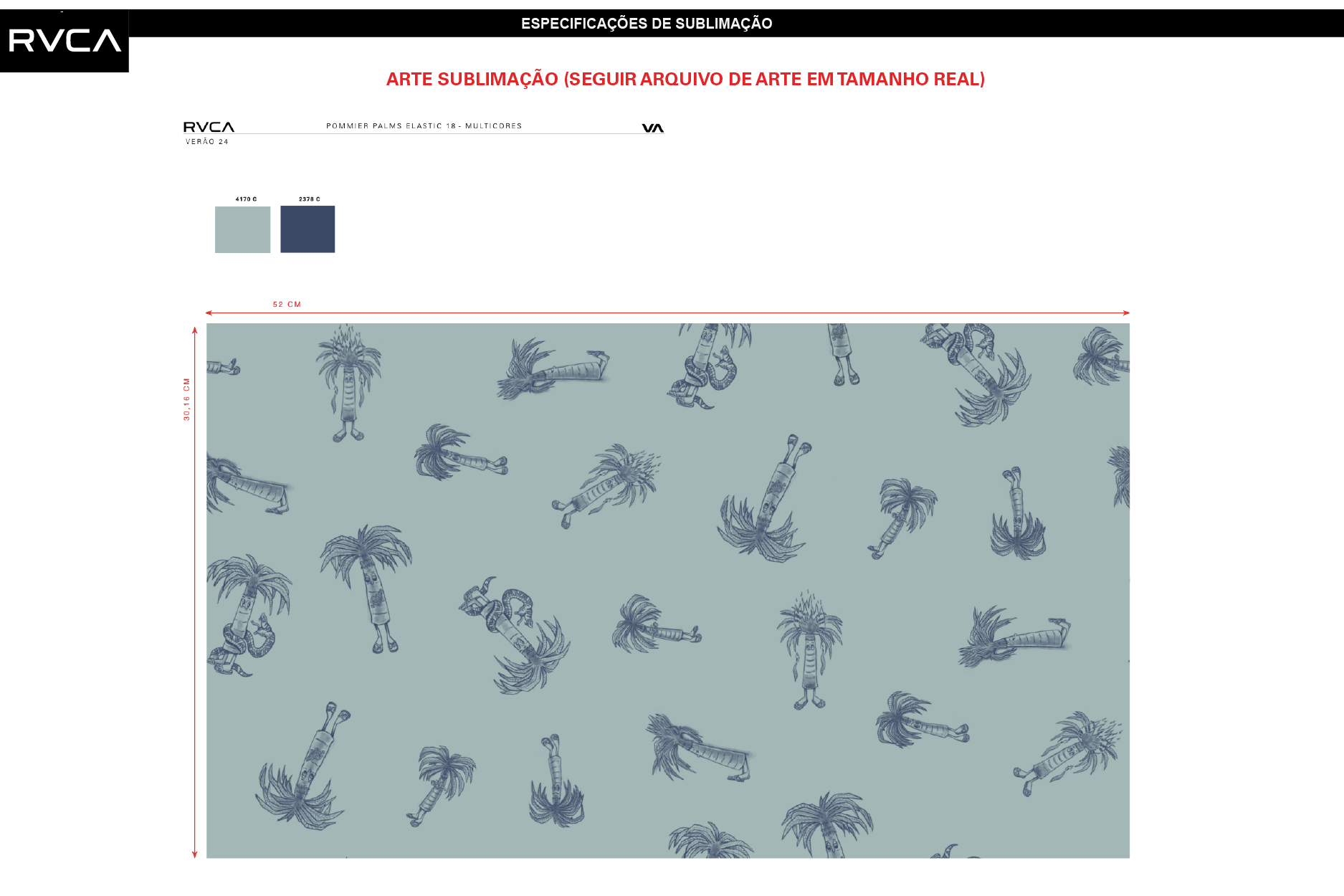
Task: Select the navy blue 2378 C swatch
Action: pos(308,229)
